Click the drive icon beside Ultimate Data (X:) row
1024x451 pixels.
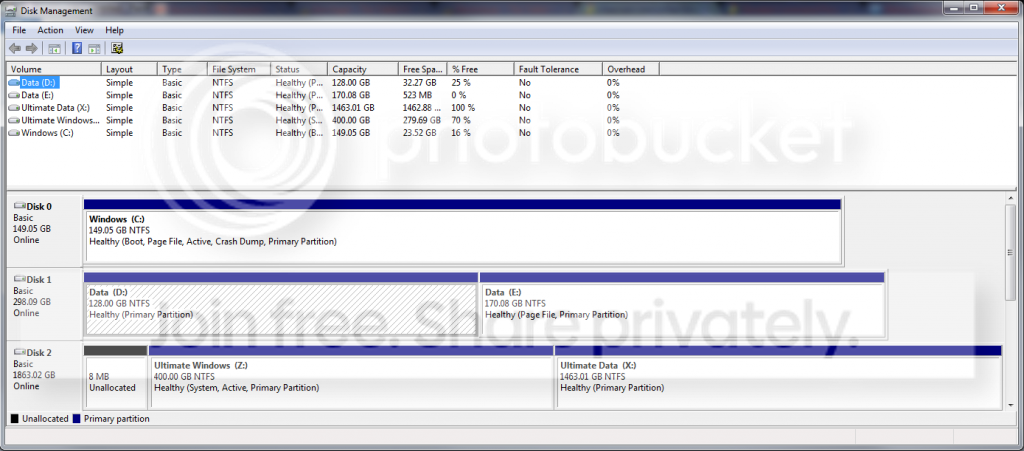point(14,108)
